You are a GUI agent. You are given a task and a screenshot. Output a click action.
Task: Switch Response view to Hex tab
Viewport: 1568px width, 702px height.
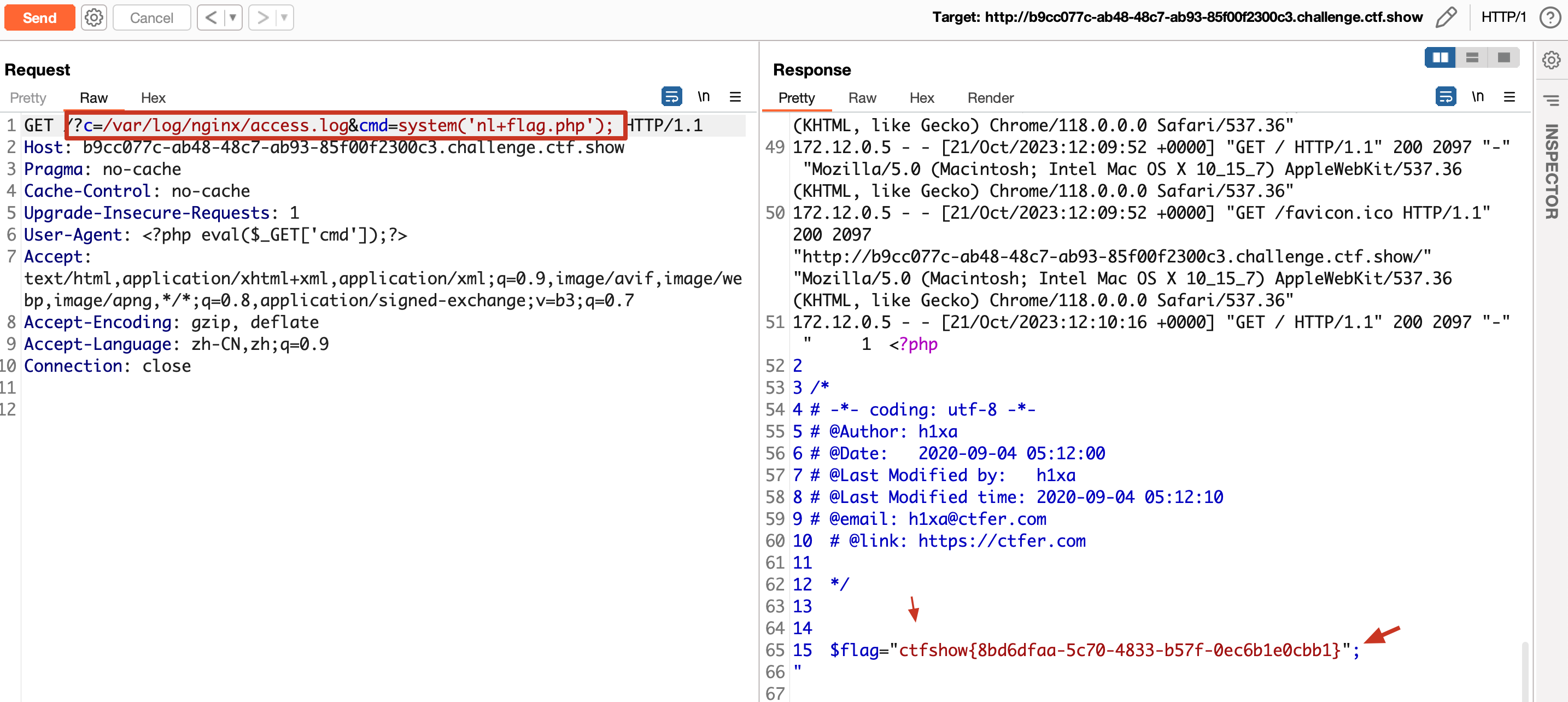coord(922,98)
